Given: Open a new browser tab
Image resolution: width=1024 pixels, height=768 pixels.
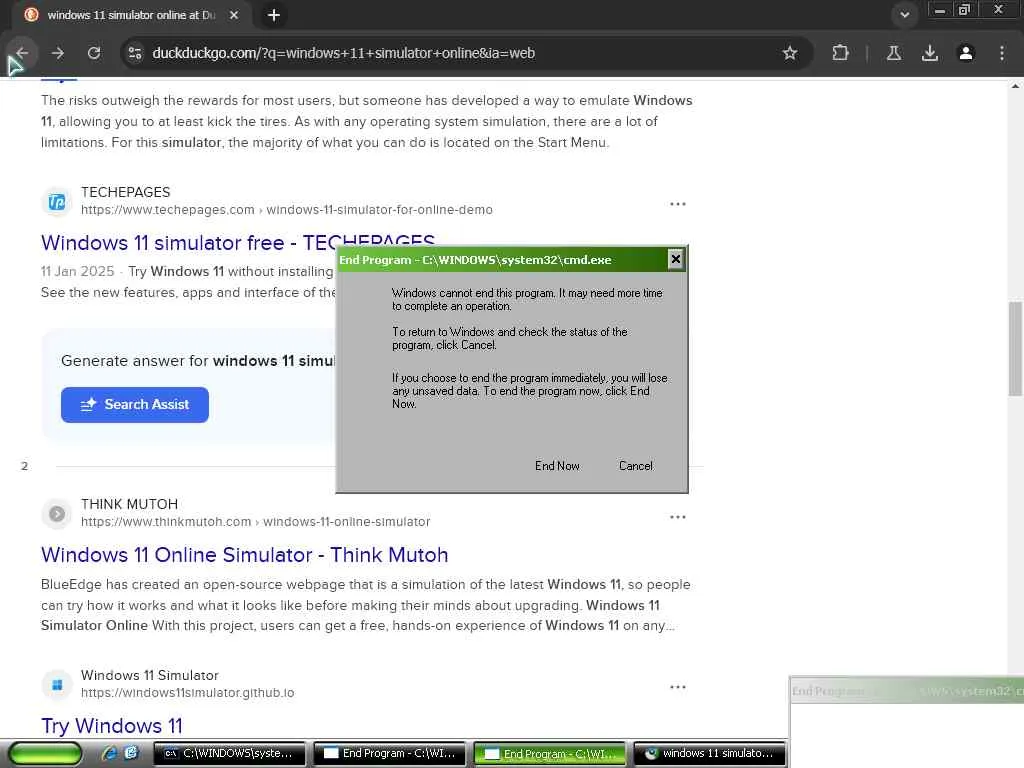Looking at the screenshot, I should 274,14.
